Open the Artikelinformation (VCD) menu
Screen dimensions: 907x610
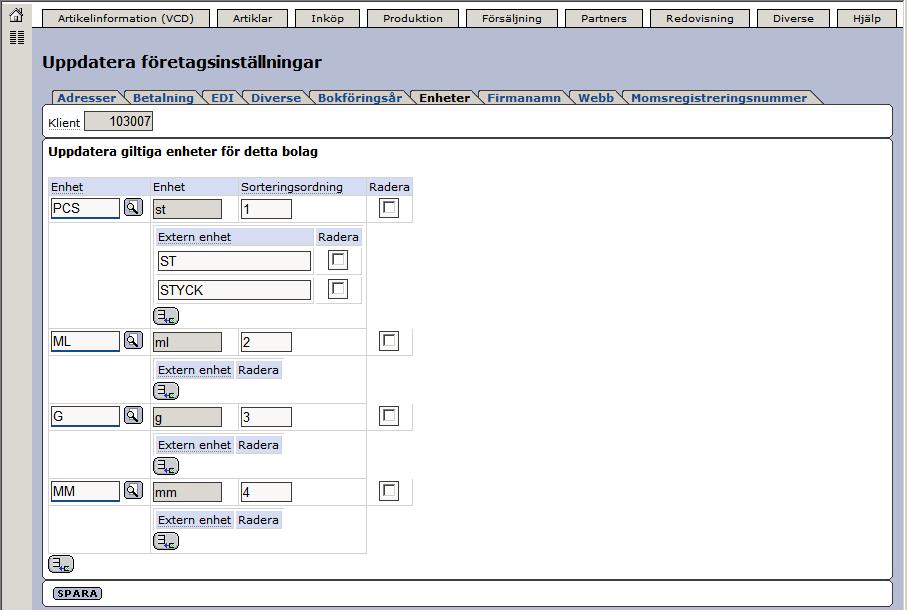(126, 19)
